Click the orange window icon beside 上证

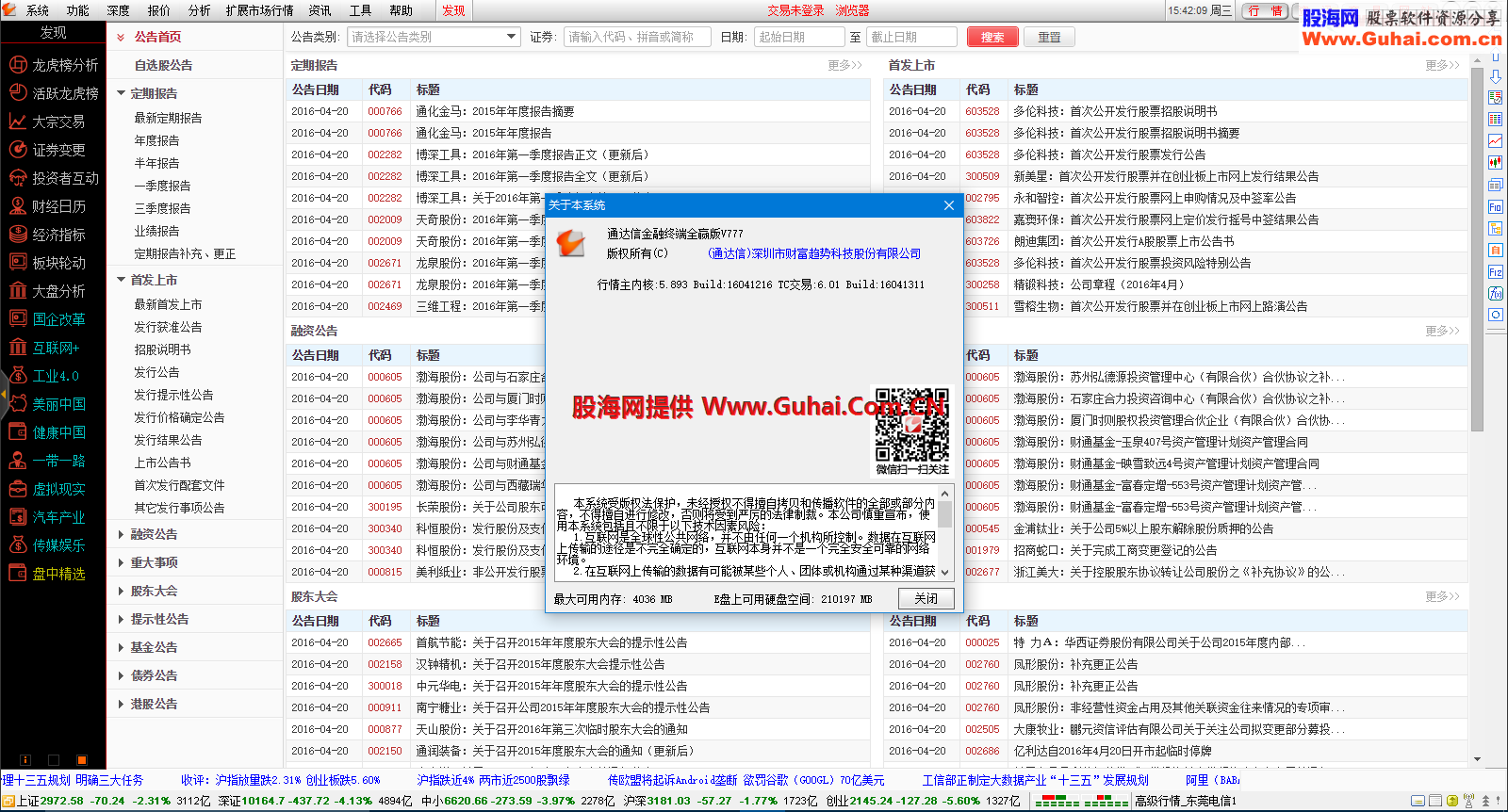point(8,802)
